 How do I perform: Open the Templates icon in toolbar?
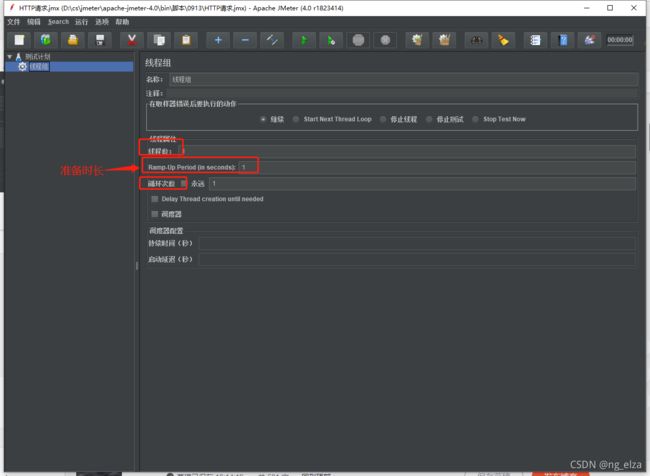pos(46,40)
